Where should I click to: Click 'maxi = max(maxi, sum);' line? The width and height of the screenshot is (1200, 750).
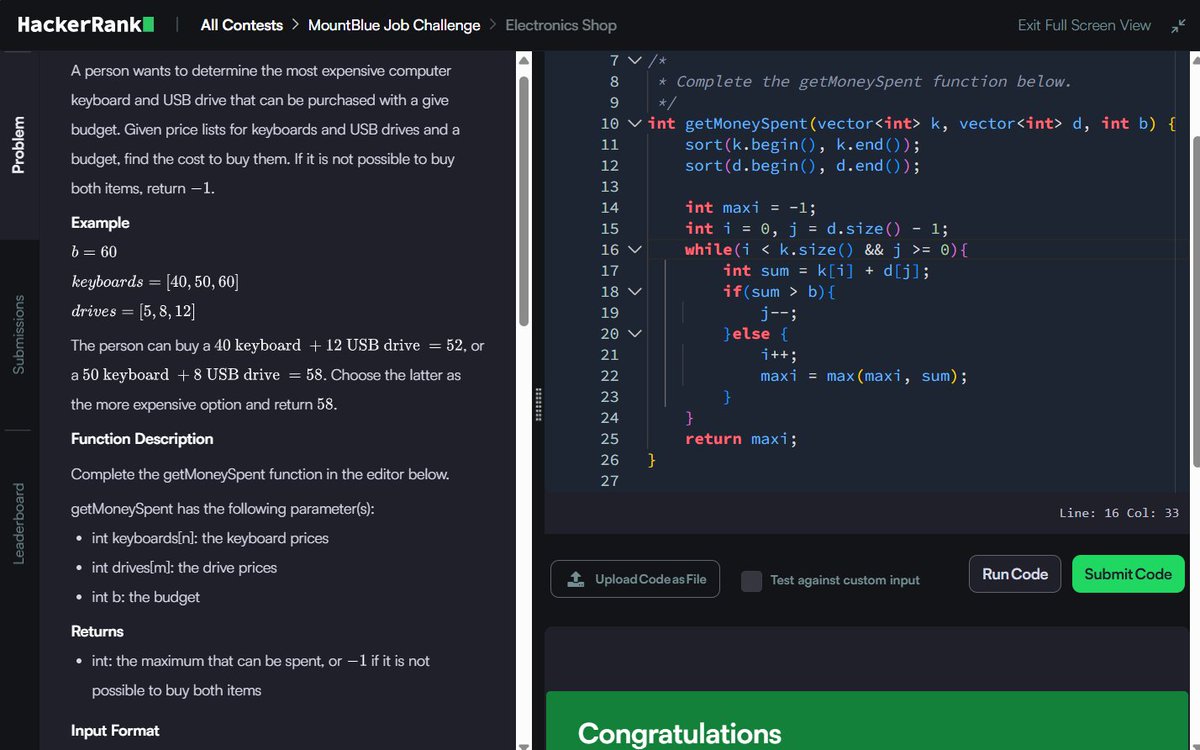[864, 375]
